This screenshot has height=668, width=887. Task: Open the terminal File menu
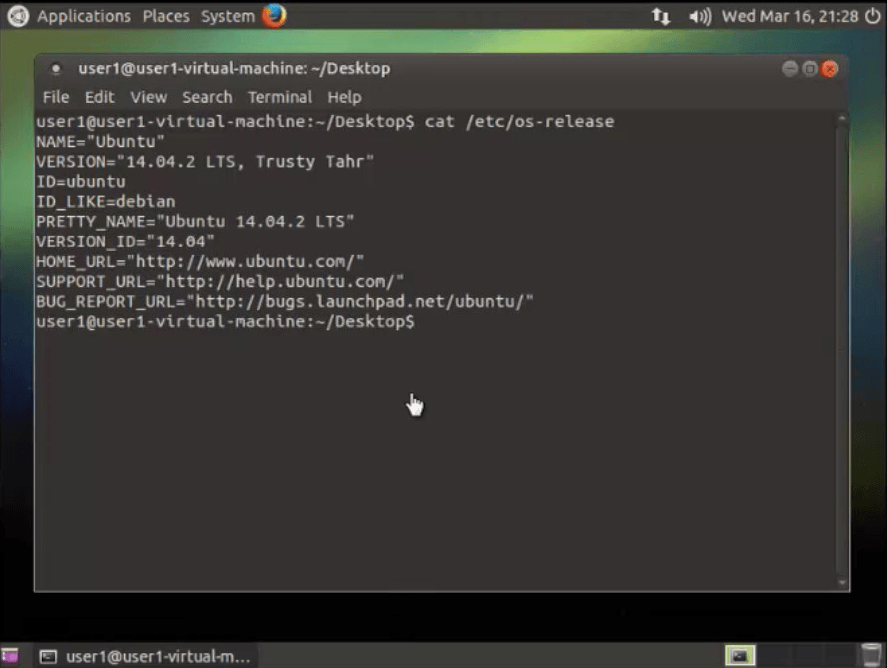tap(56, 97)
